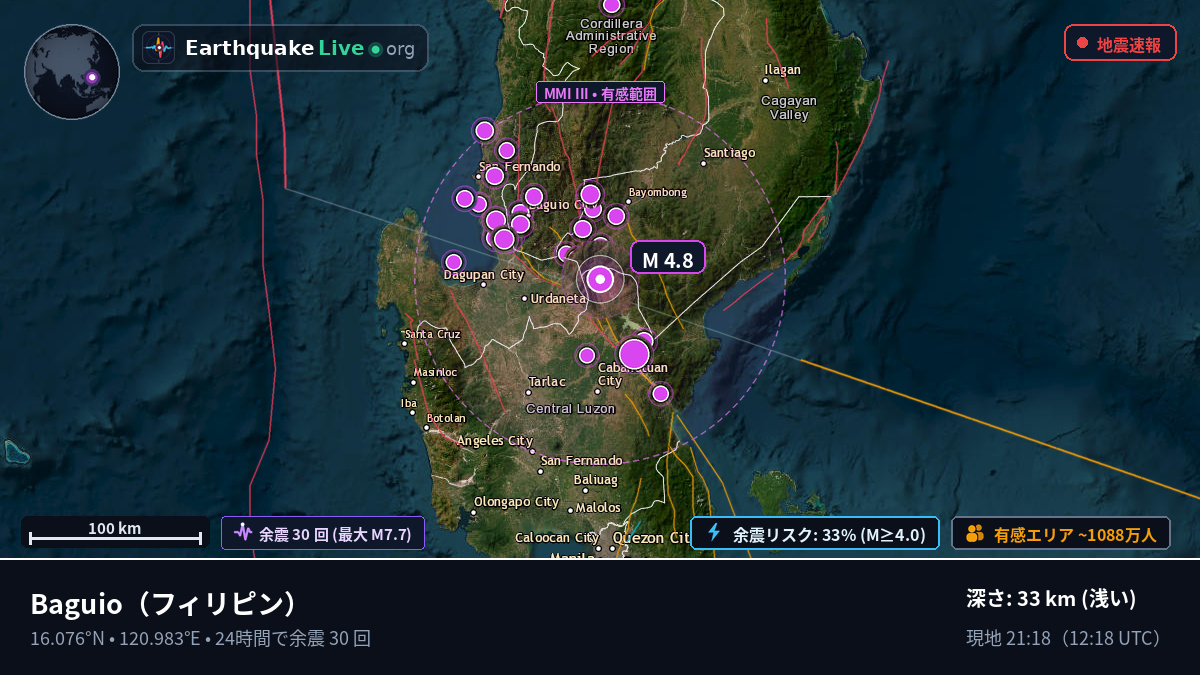Select the largest aftershock marker above Cabanatuan City
This screenshot has height=675, width=1200.
click(634, 354)
